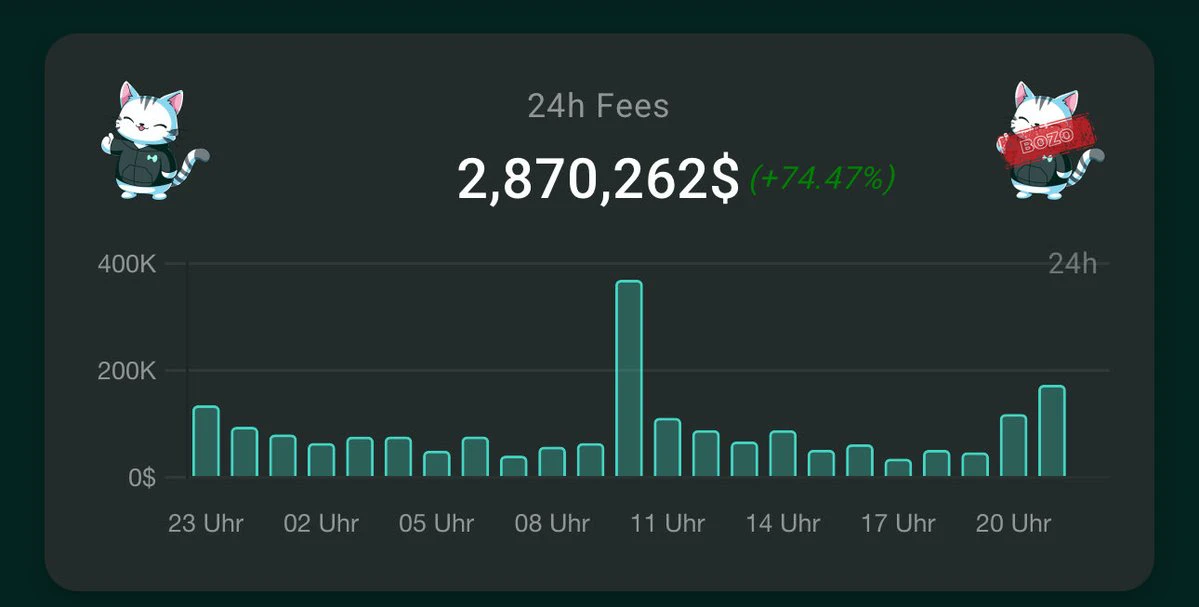1199x607 pixels.
Task: Click the "23 Uhr" time label
Action: pyautogui.click(x=206, y=524)
